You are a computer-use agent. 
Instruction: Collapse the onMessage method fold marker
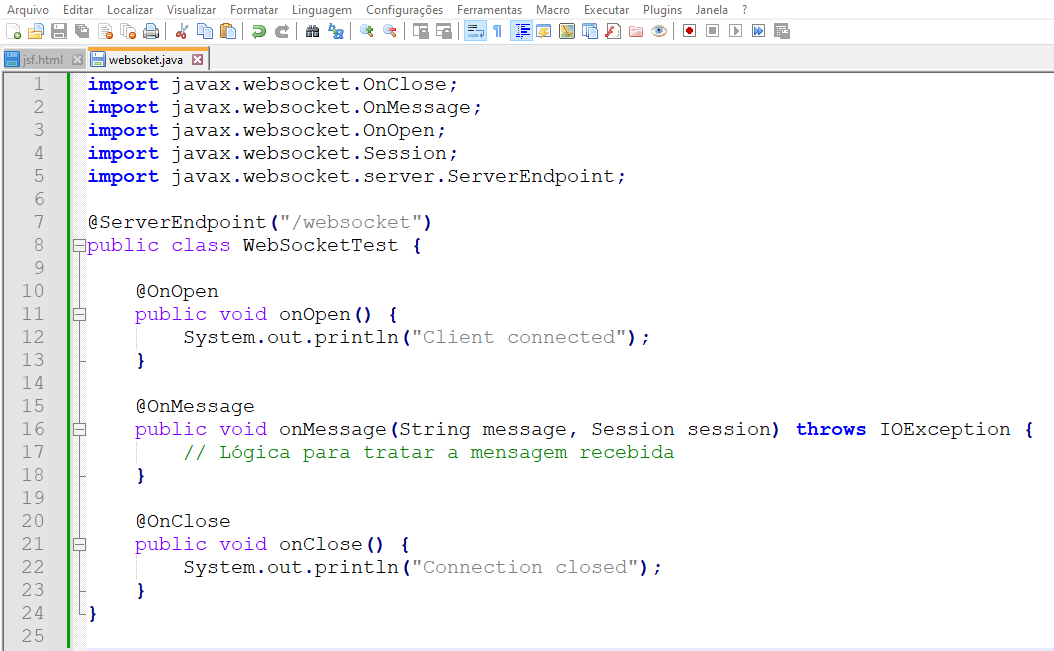coord(78,429)
